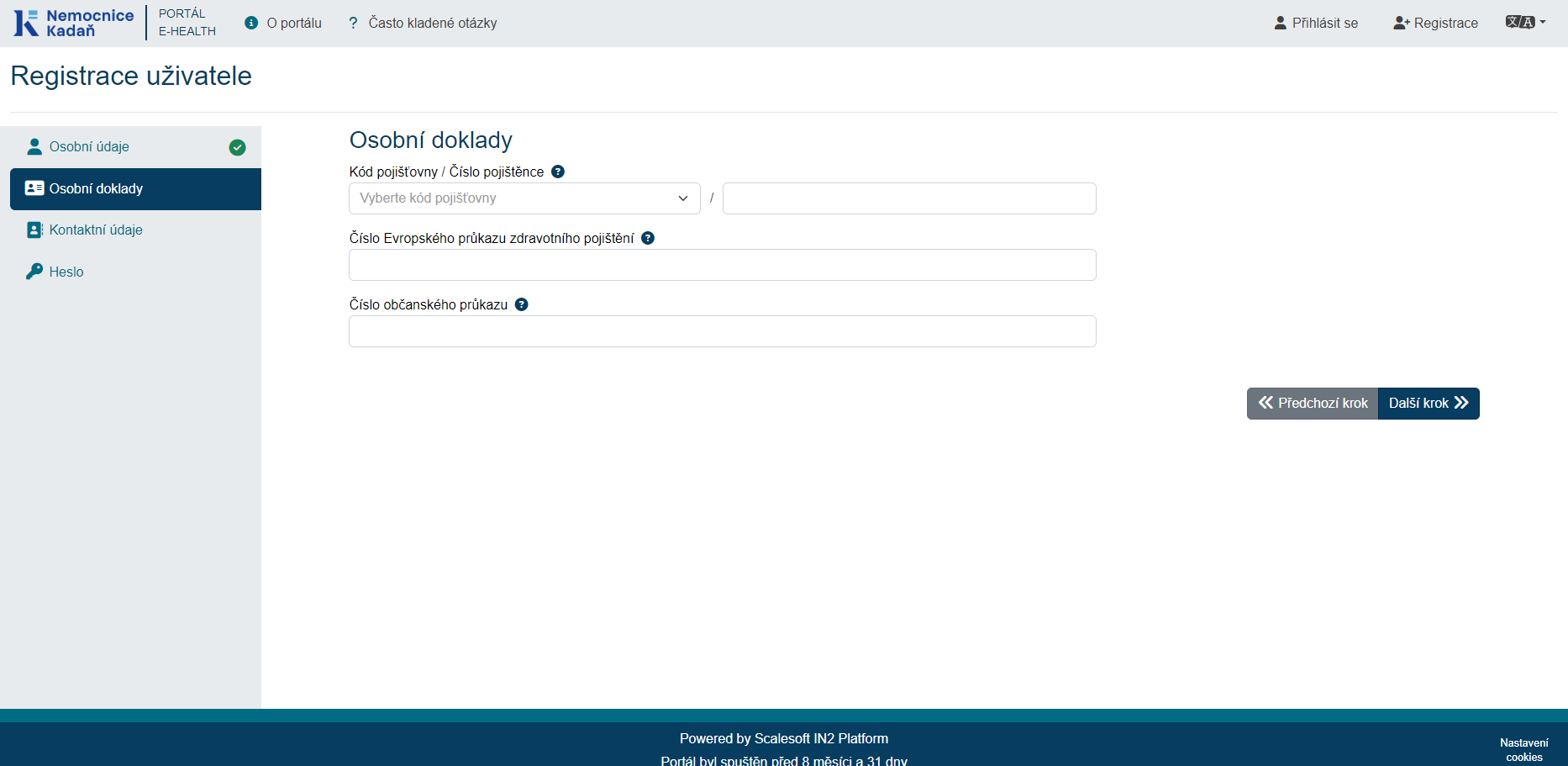Click the double-left chevron on Předchozí krok
The width and height of the screenshot is (1568, 766).
click(x=1265, y=403)
